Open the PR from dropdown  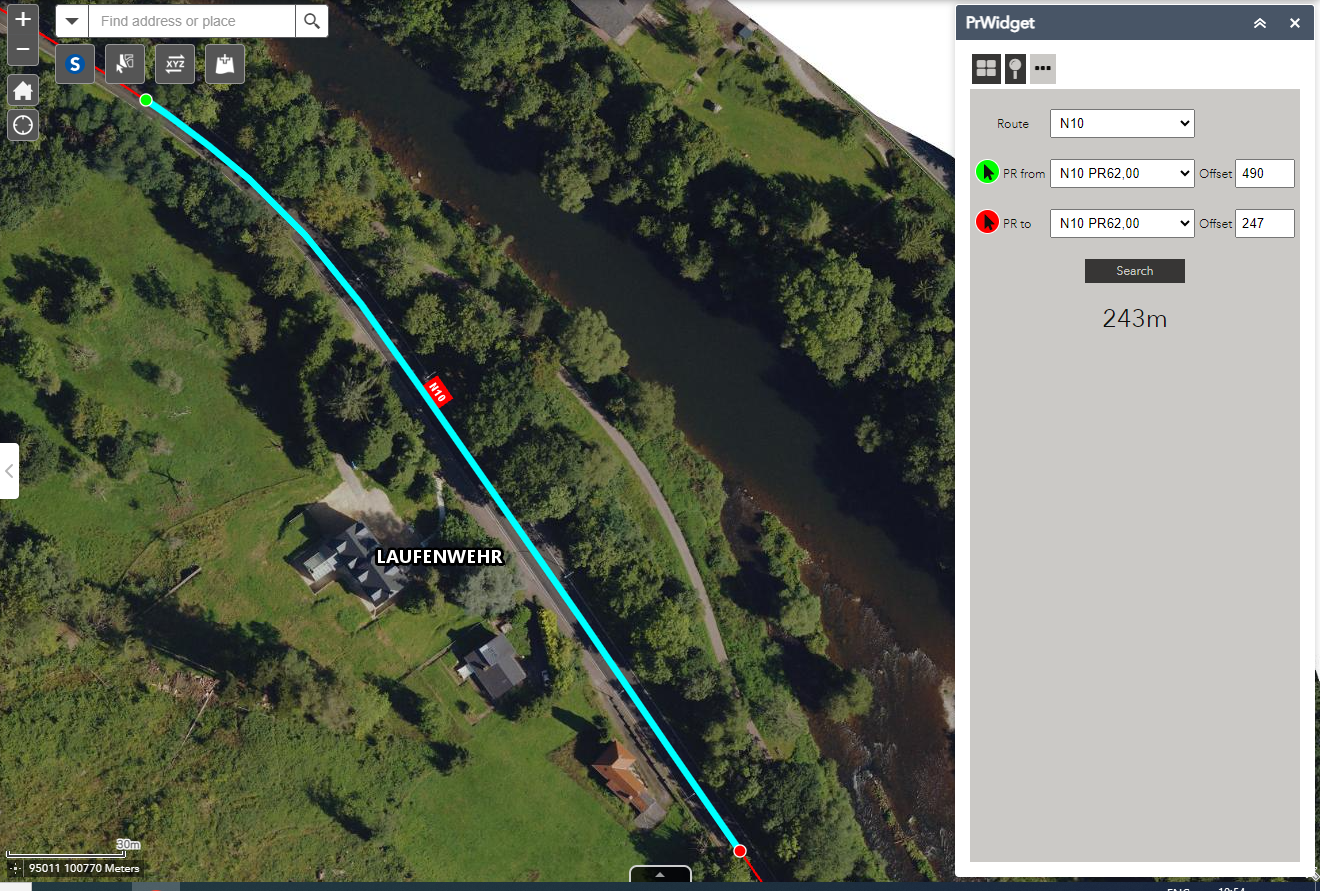pos(1122,173)
